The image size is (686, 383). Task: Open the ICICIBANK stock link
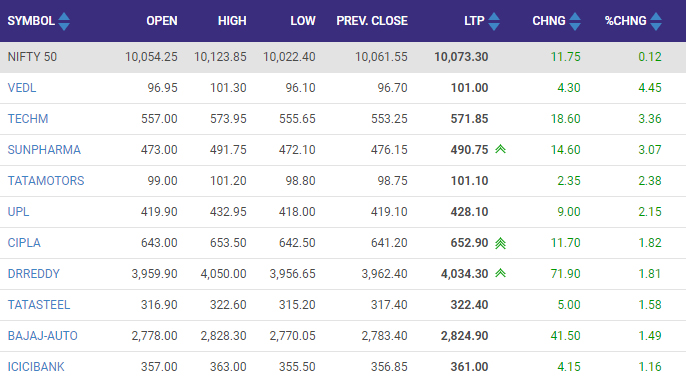(36, 367)
